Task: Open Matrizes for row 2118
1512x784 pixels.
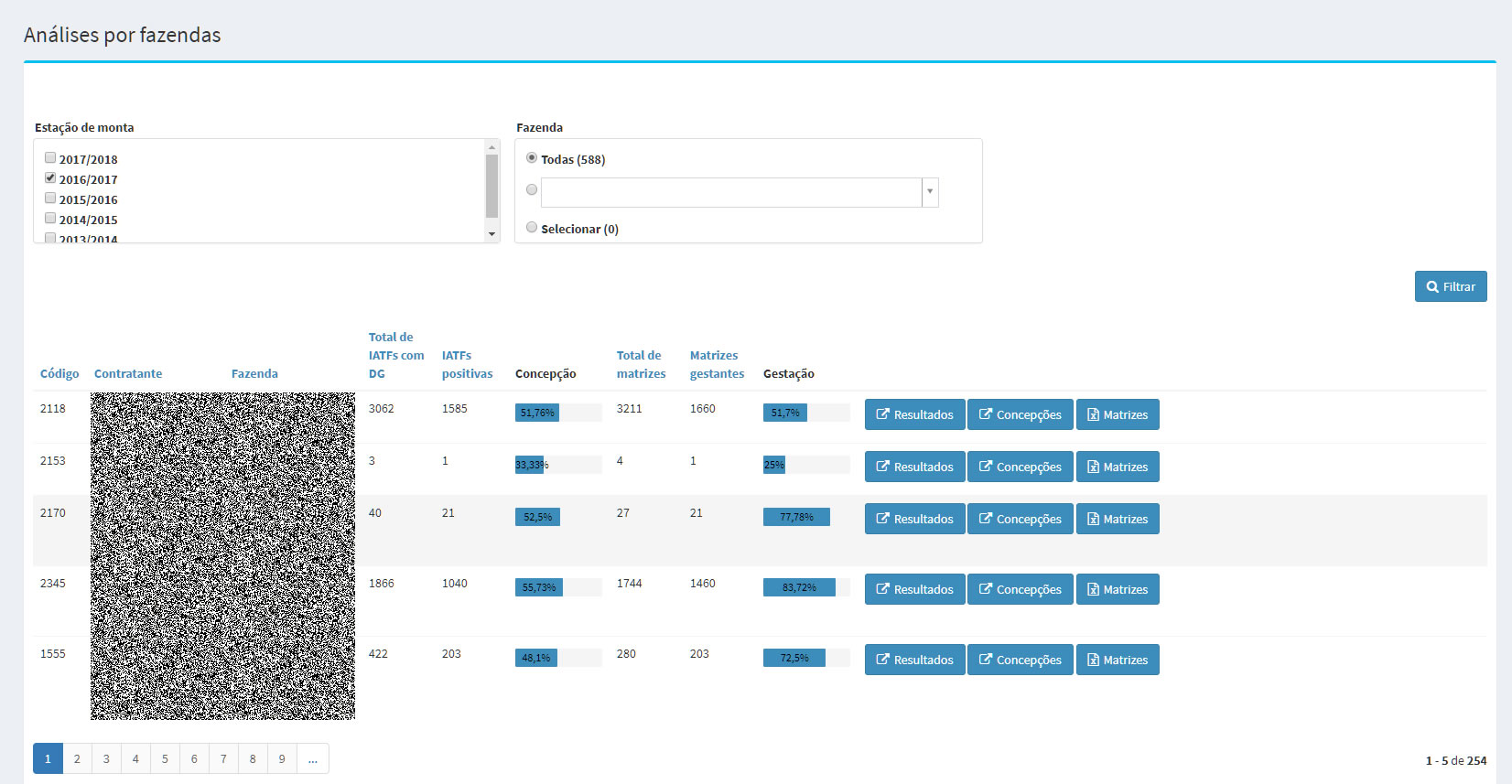Action: coord(1118,414)
